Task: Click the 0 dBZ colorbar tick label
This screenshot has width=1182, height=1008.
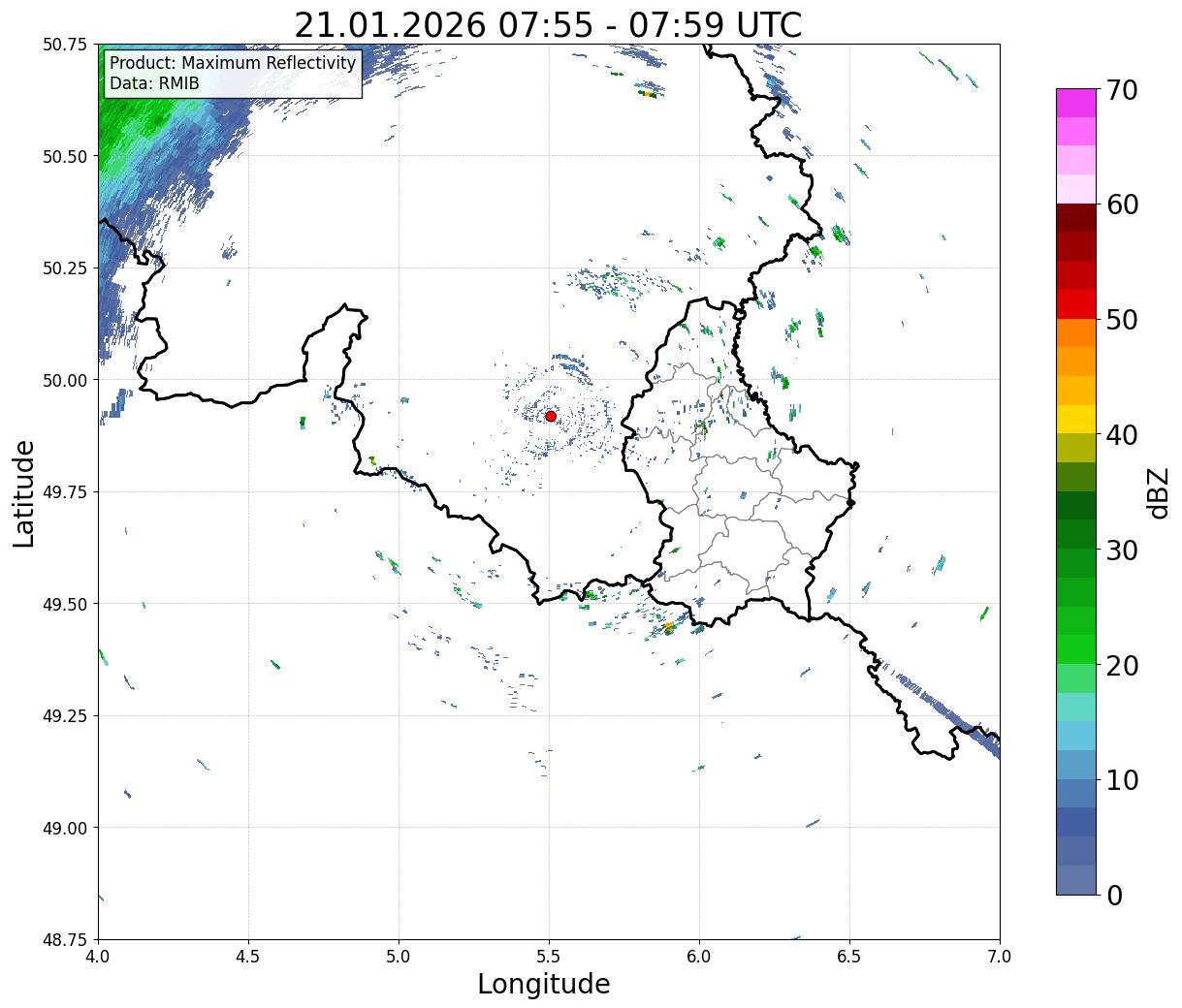Action: click(x=1114, y=896)
